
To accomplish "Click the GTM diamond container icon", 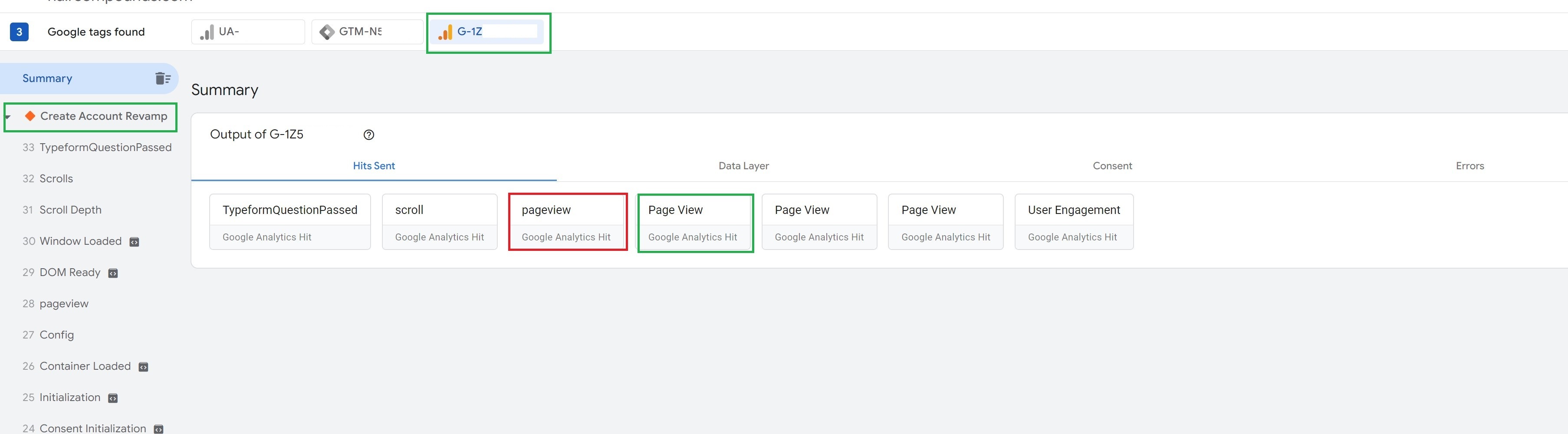I will click(327, 32).
